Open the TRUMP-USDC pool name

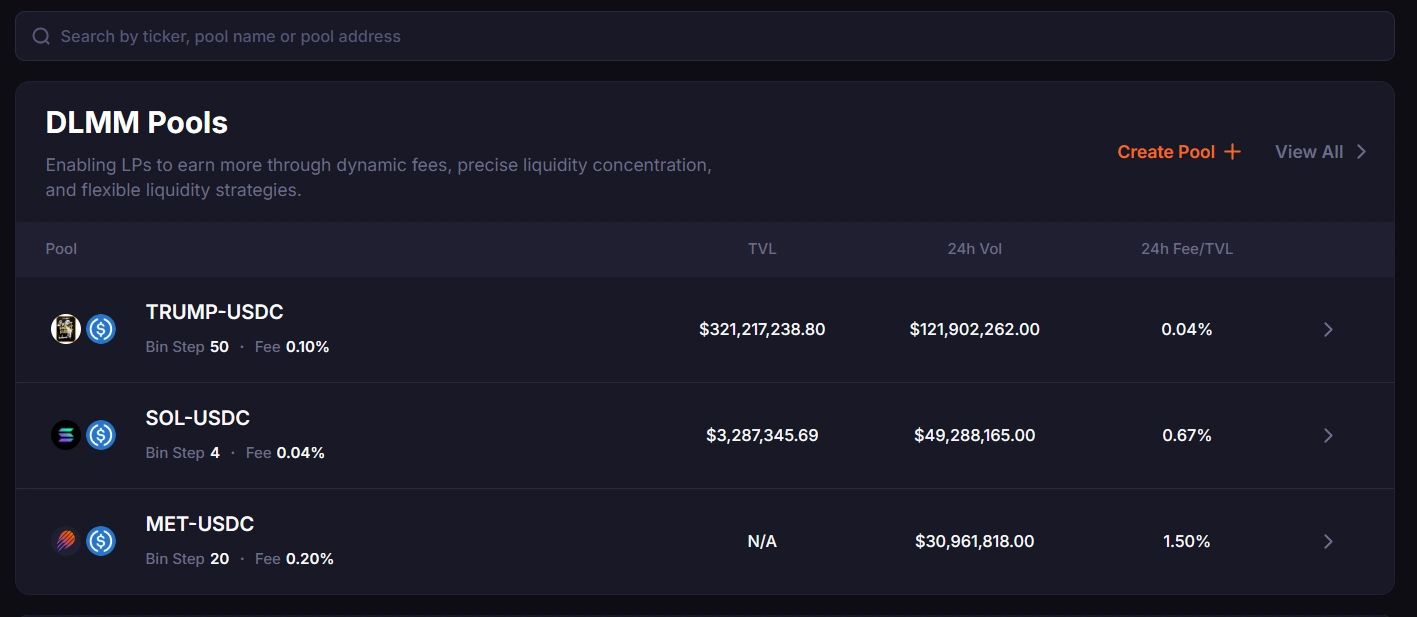(214, 312)
